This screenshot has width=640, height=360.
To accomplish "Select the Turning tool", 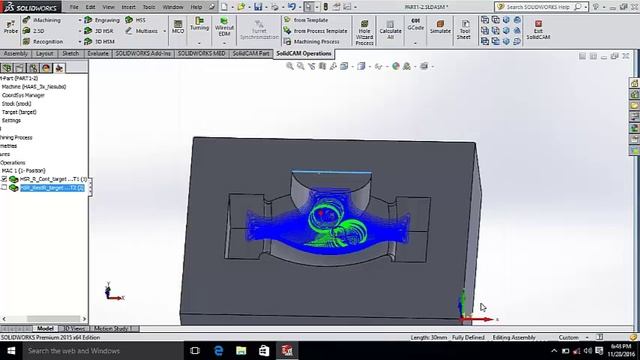I will pyautogui.click(x=199, y=24).
